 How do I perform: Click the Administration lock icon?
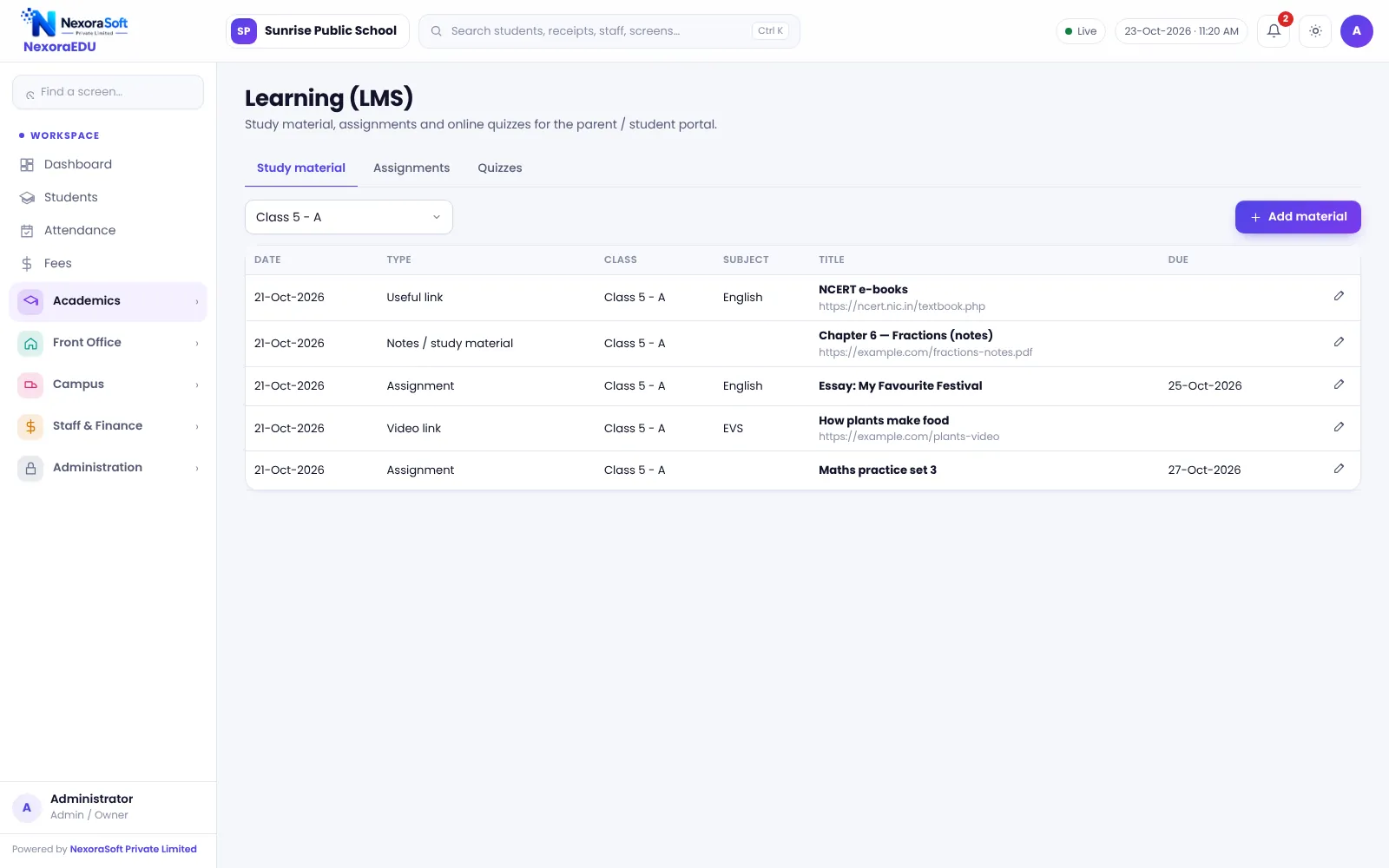point(30,468)
